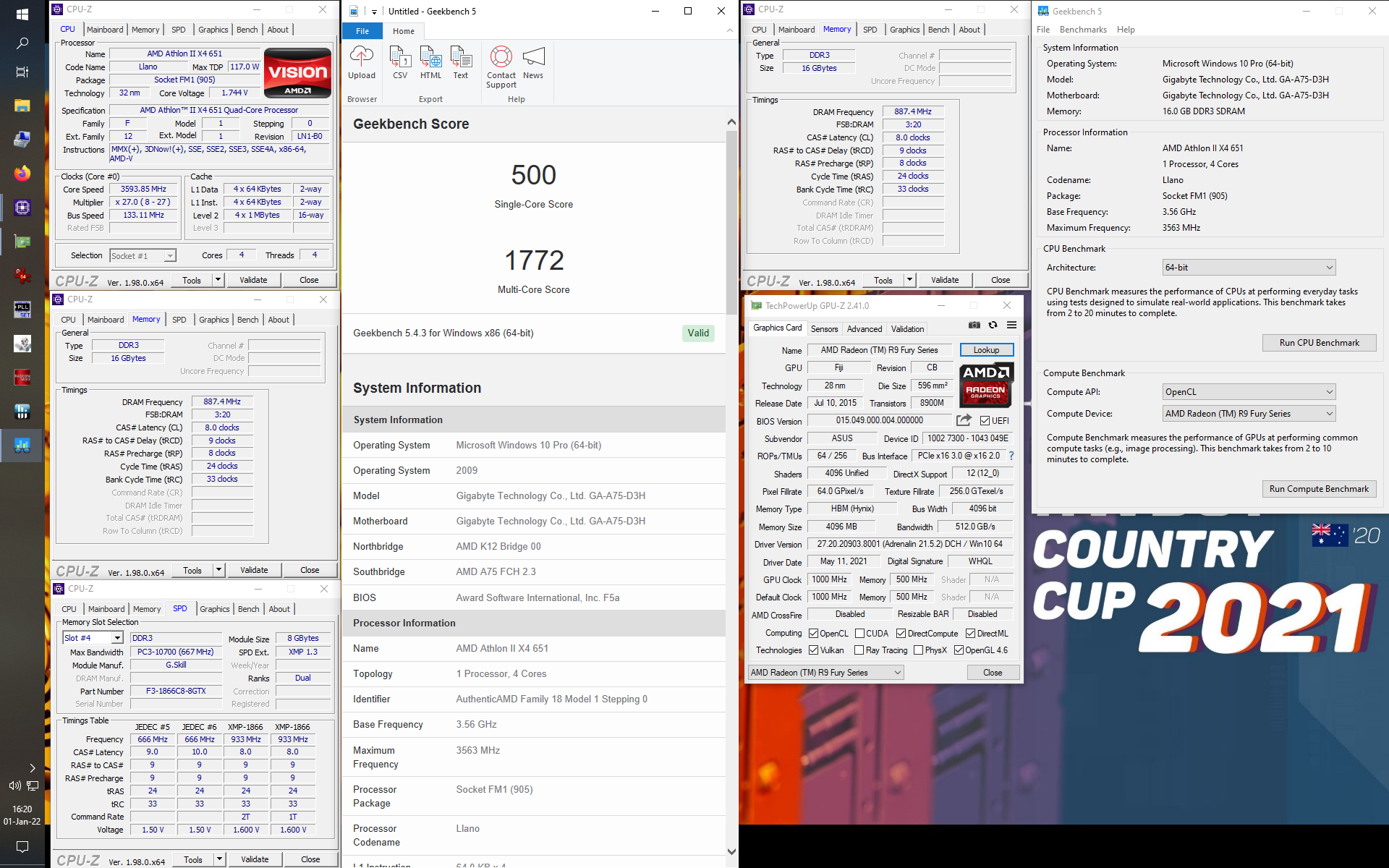Open the Compute API OpenCL dropdown
The height and width of the screenshot is (868, 1389).
pos(1249,392)
